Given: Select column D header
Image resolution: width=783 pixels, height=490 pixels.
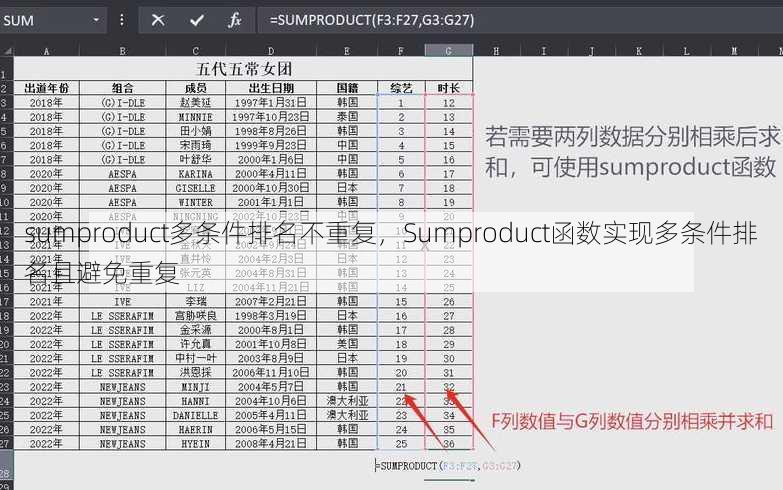Looking at the screenshot, I should pos(271,50).
